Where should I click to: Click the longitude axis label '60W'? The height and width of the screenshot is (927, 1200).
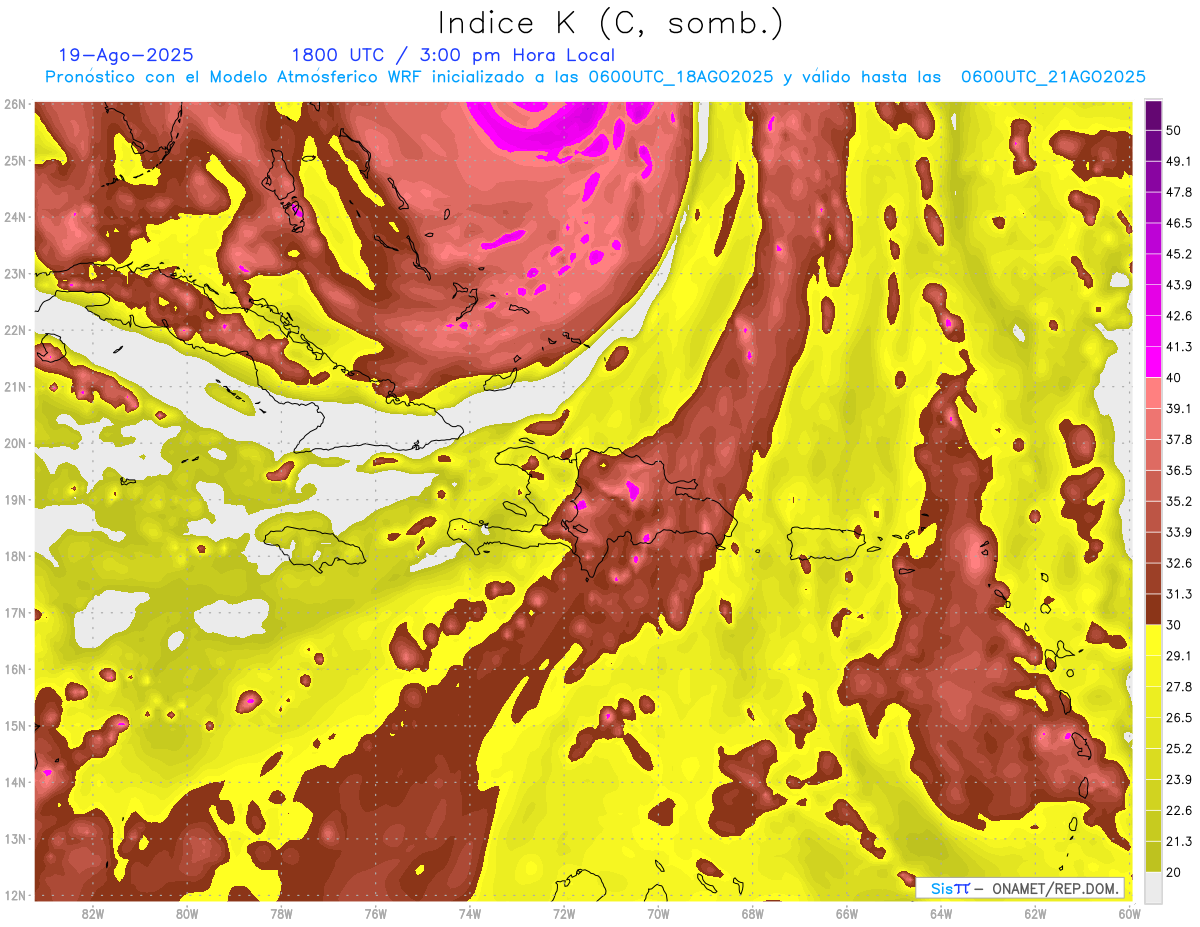click(x=1129, y=914)
